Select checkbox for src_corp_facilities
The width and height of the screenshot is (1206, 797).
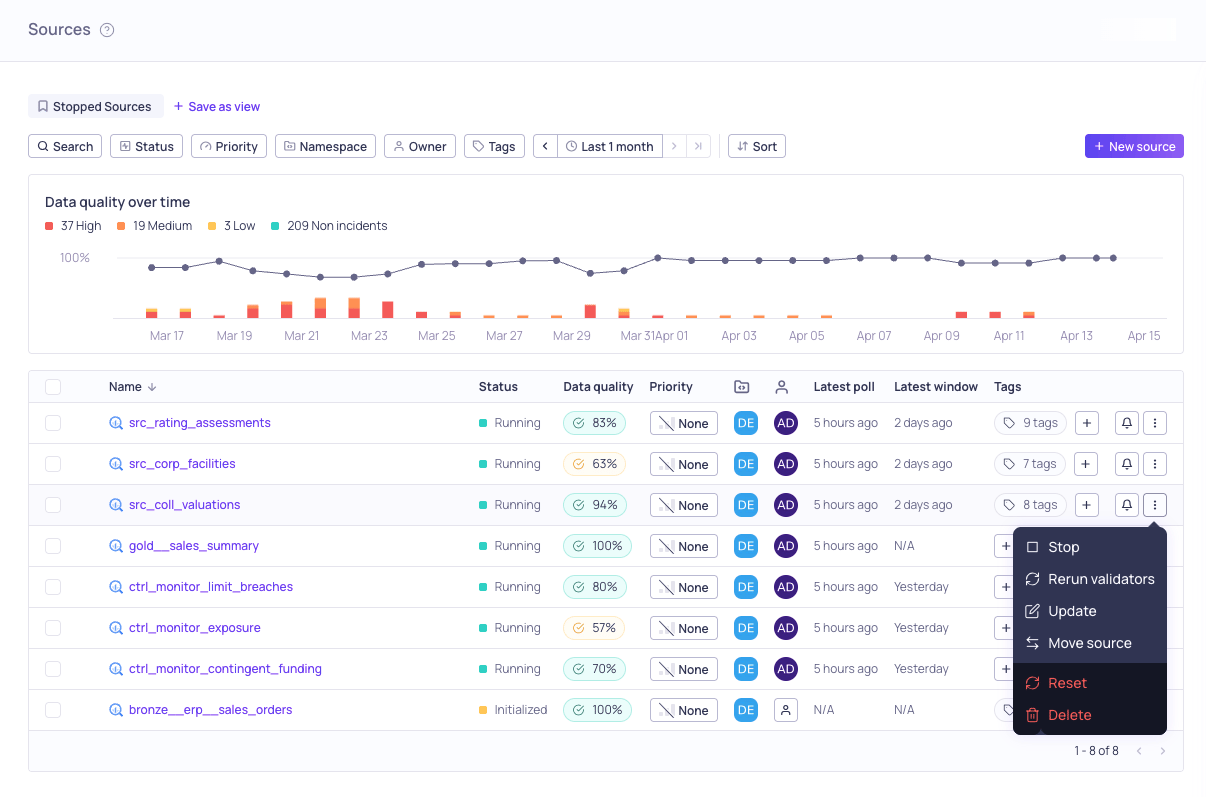[53, 464]
